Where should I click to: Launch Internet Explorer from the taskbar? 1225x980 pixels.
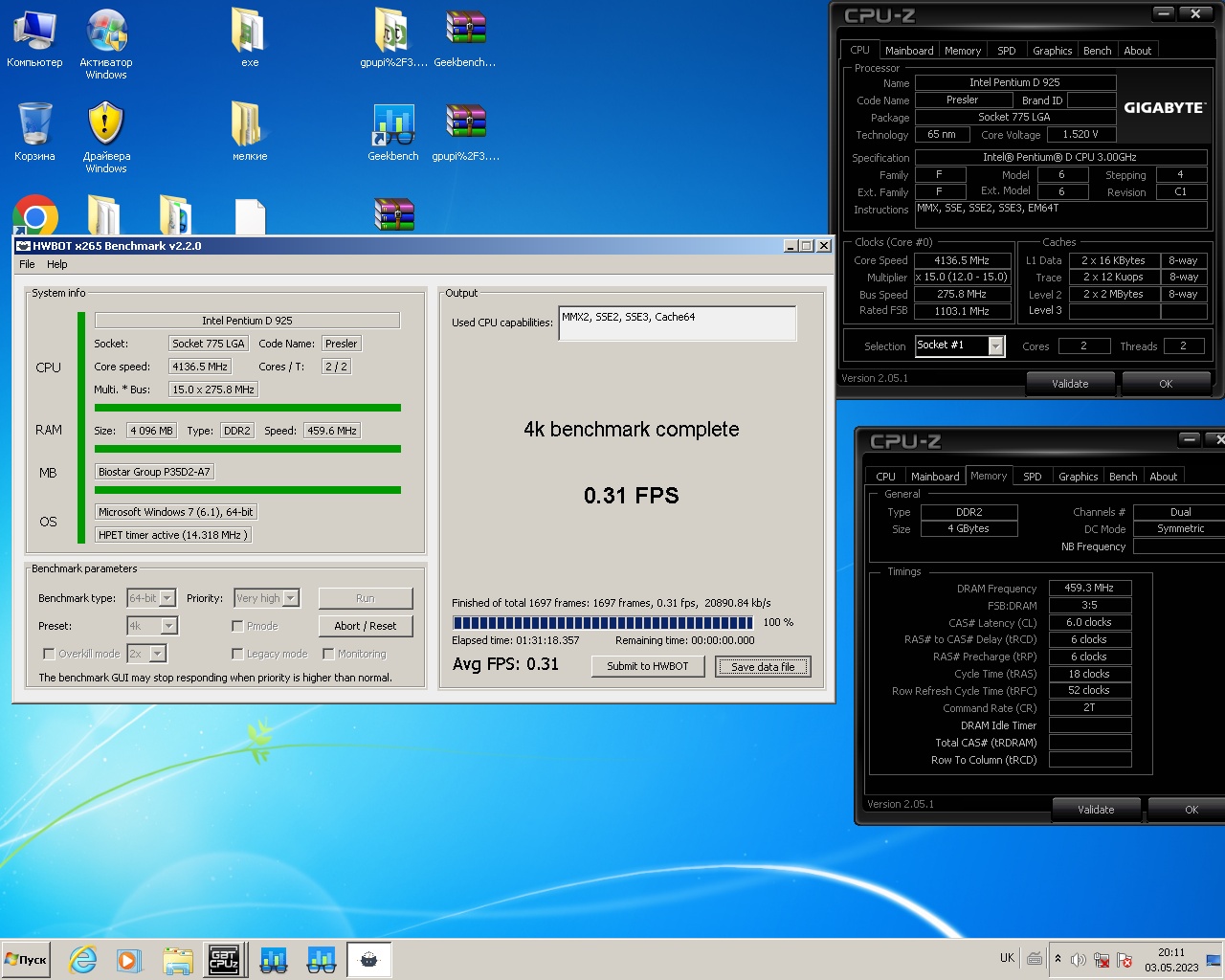(83, 959)
